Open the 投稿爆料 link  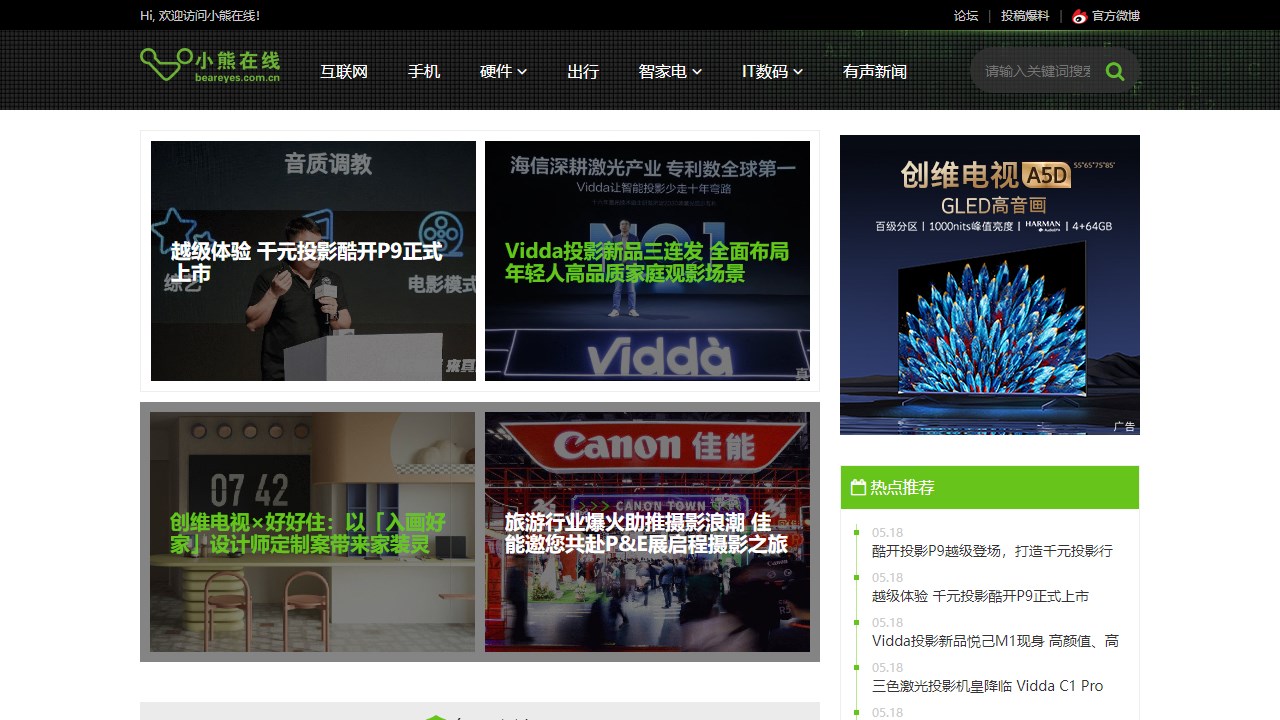[1025, 16]
